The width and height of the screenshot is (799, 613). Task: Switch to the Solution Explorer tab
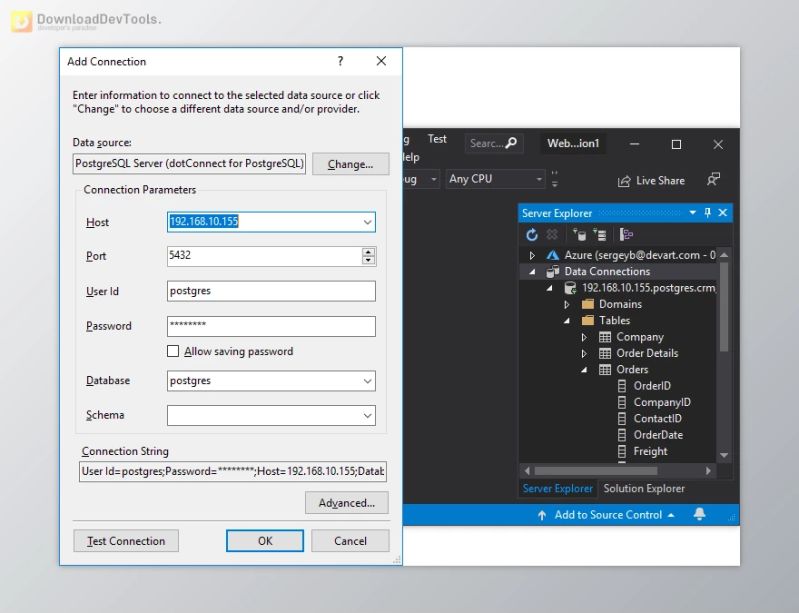644,489
